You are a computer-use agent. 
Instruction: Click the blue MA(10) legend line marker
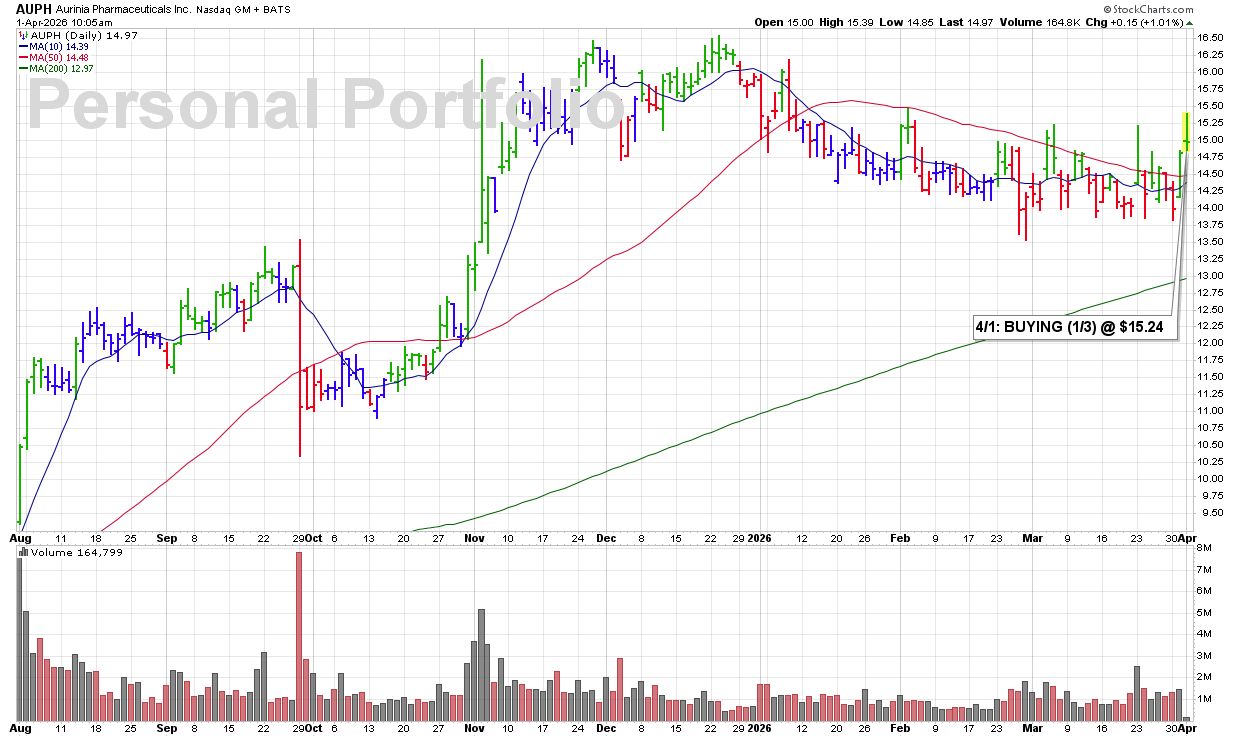pos(23,46)
